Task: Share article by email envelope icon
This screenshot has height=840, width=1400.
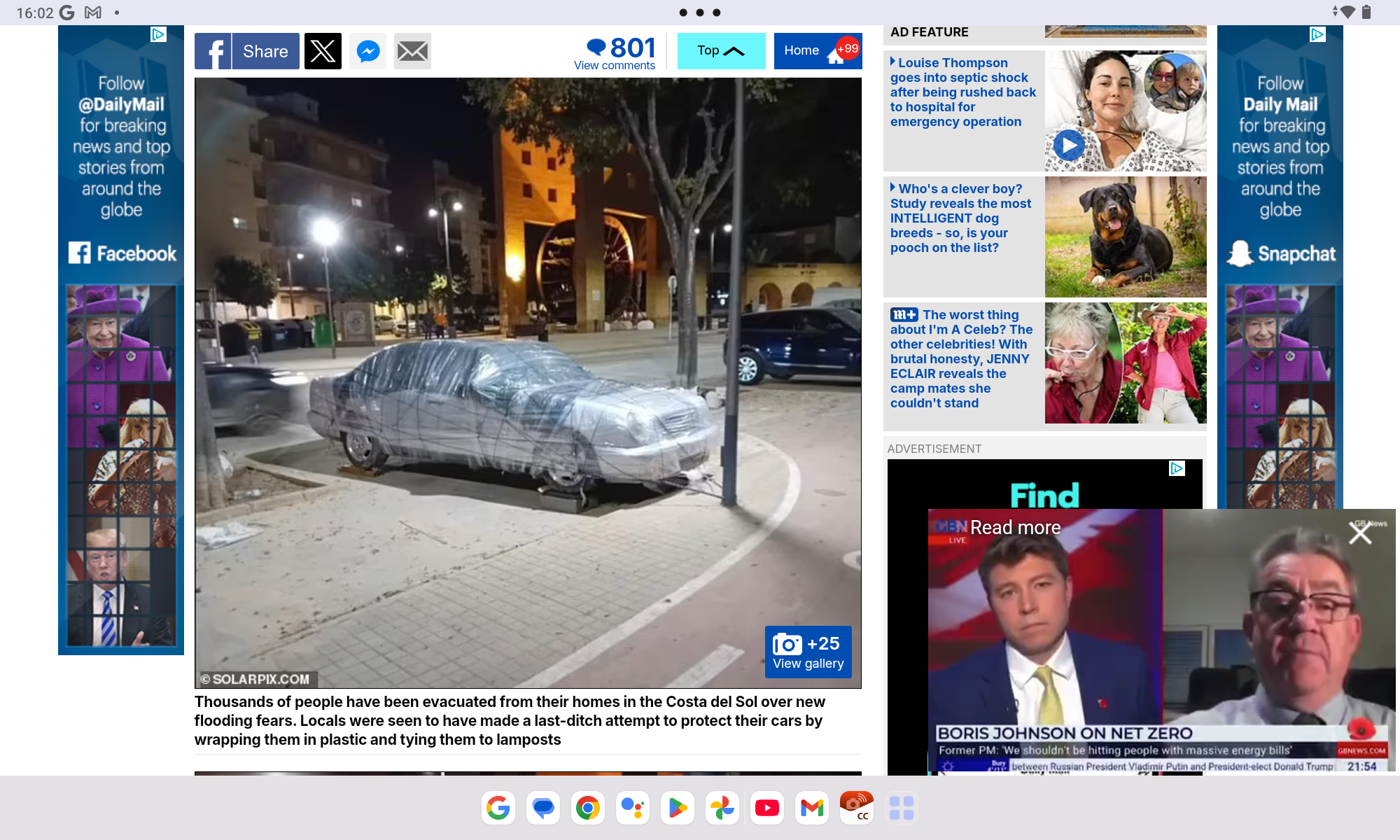Action: [412, 51]
